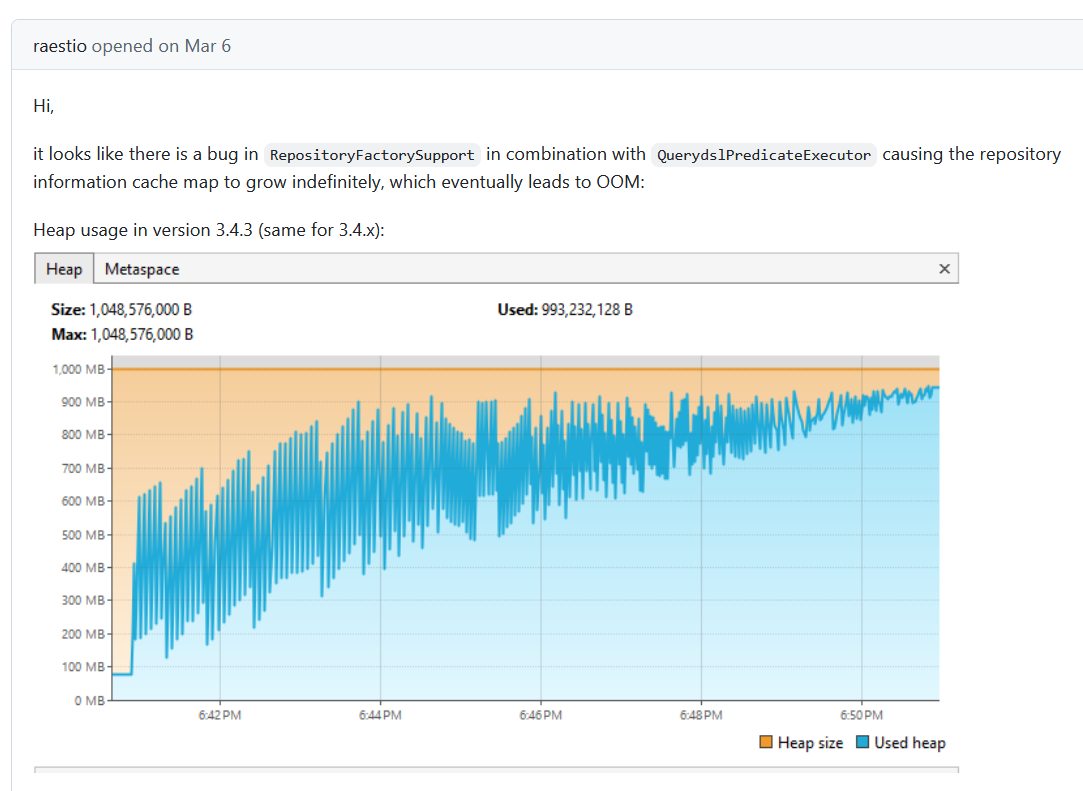This screenshot has width=1083, height=791.
Task: Click the 6:42 PM time axis label
Action: point(219,715)
